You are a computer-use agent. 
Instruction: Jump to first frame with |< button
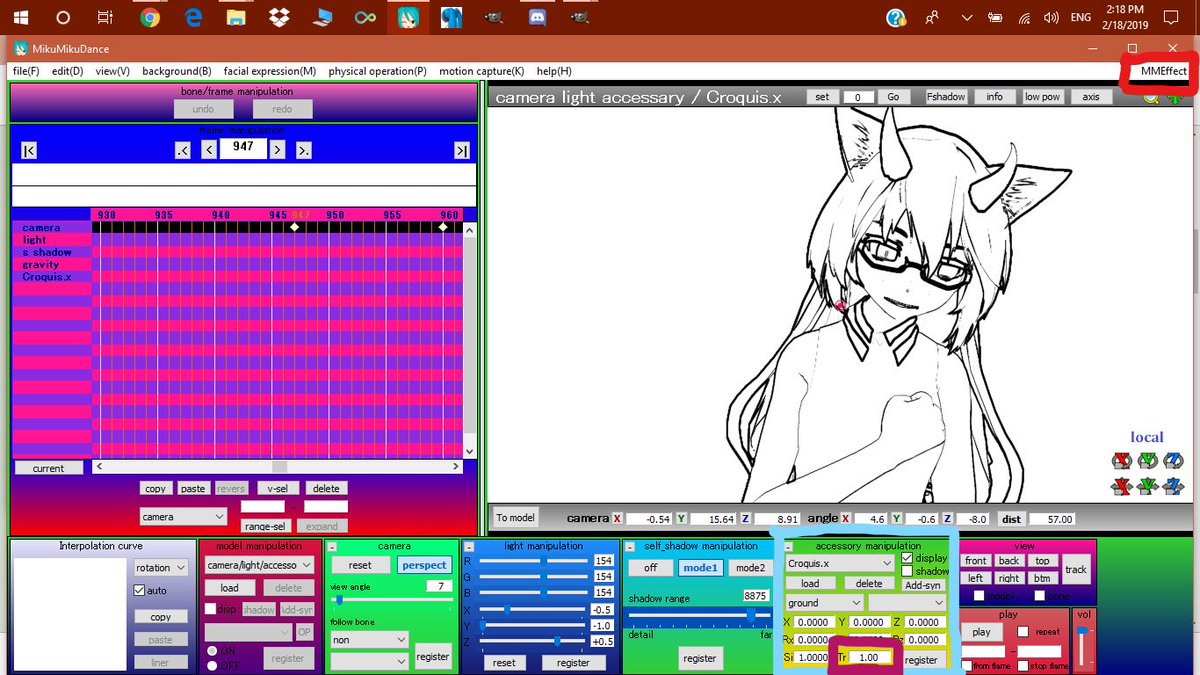click(x=29, y=150)
